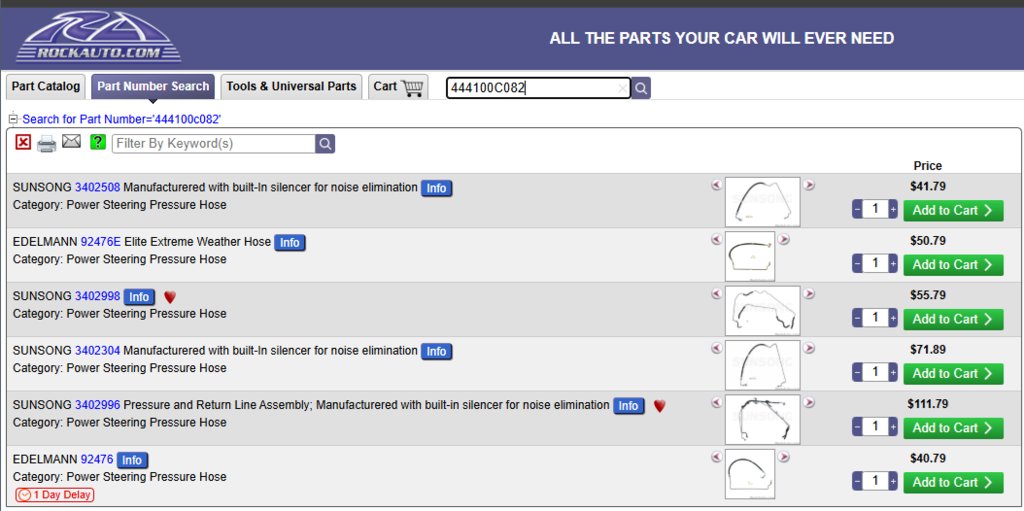Click the heart icon next to SUNSONG 3402998
Viewport: 1024px width, 511px height.
170,297
